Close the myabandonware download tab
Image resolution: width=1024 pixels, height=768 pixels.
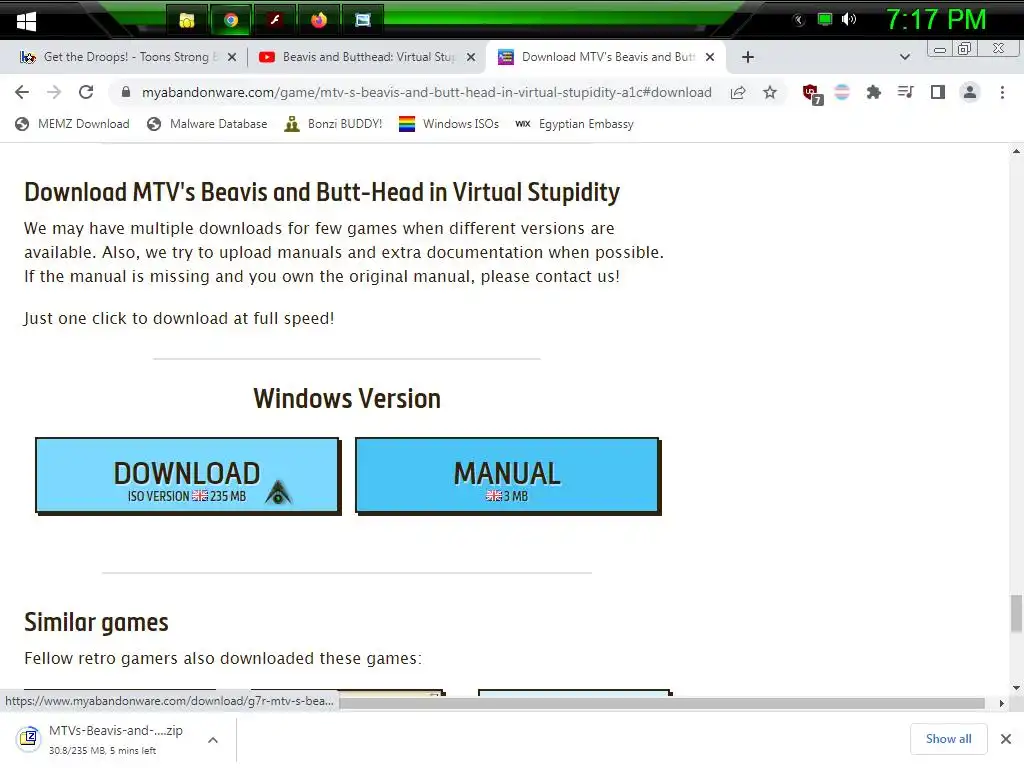tap(710, 57)
